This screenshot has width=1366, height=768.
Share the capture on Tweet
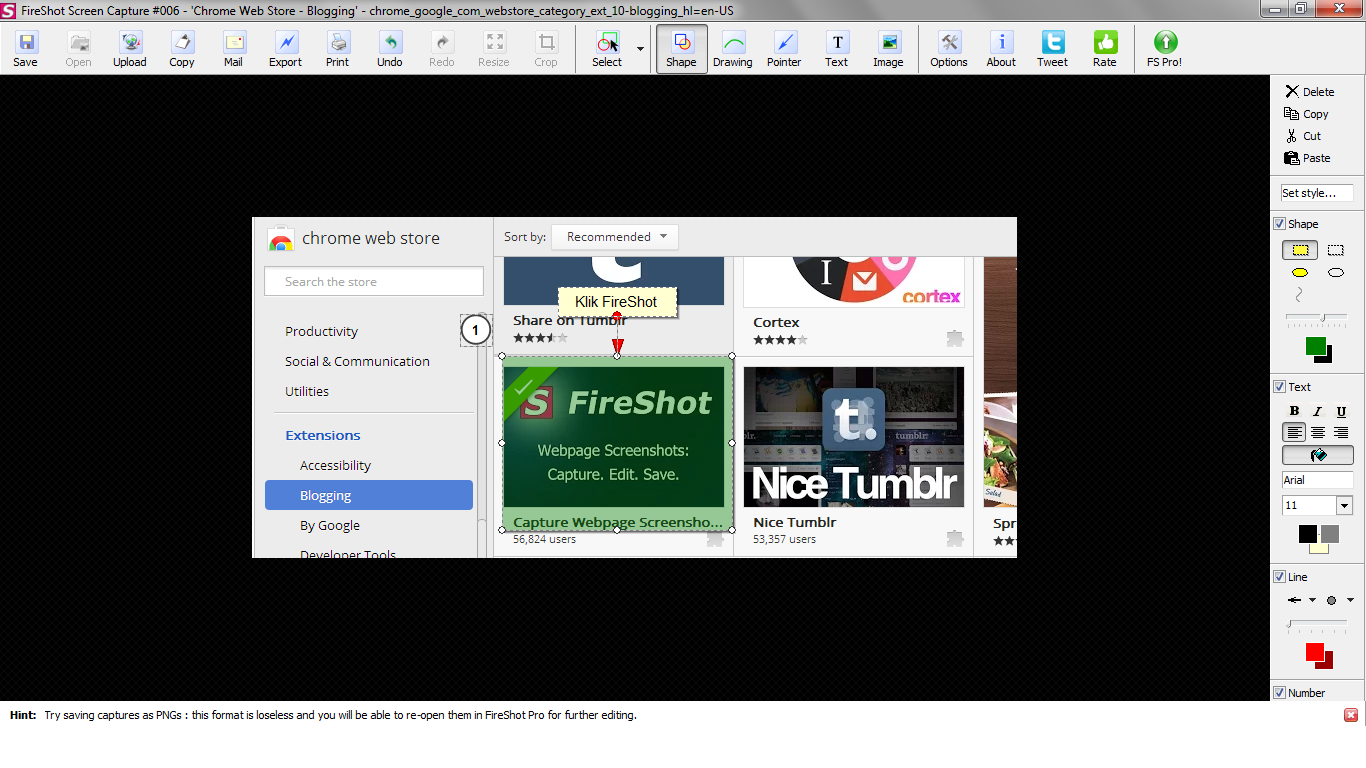(1051, 48)
